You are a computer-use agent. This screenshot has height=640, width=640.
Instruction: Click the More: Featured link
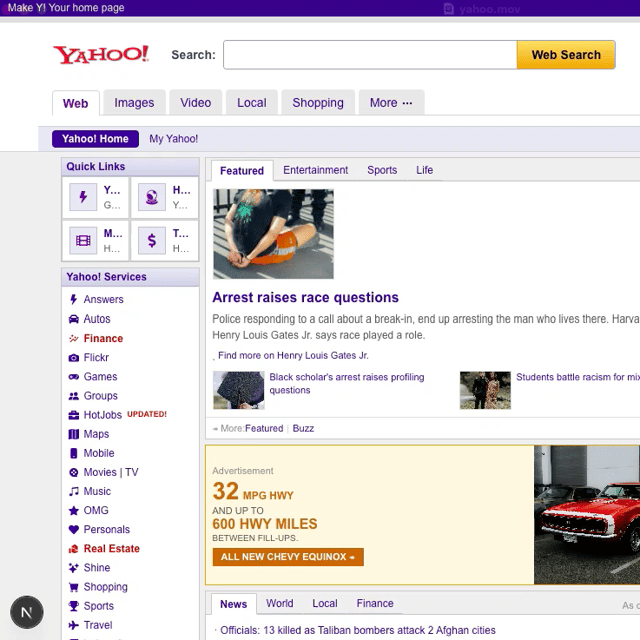click(x=264, y=428)
